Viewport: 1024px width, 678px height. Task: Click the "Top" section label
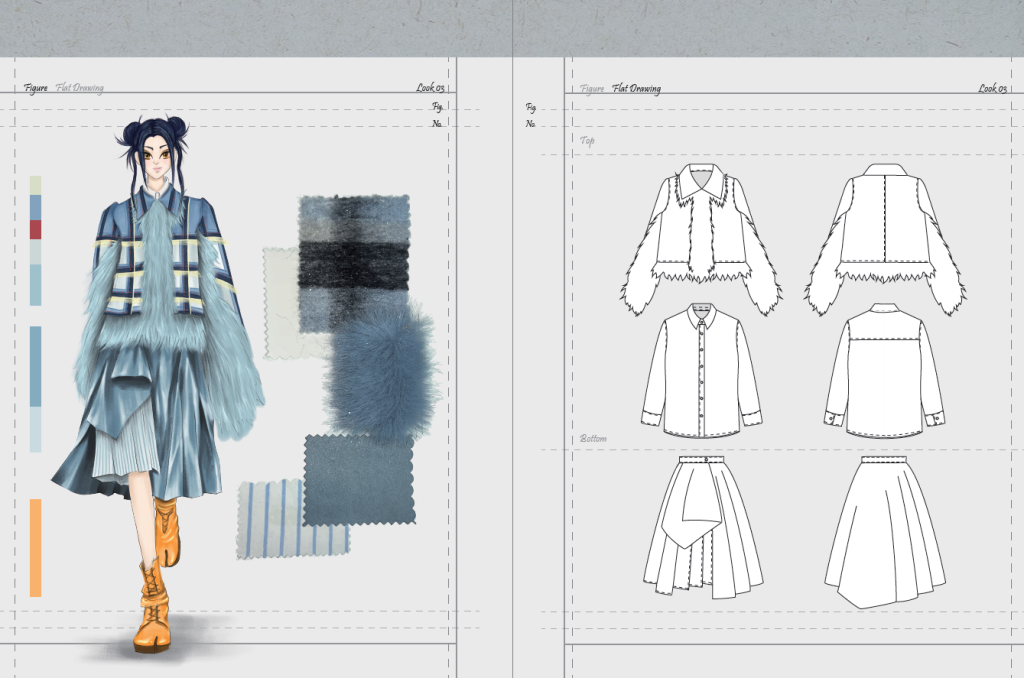(x=588, y=141)
